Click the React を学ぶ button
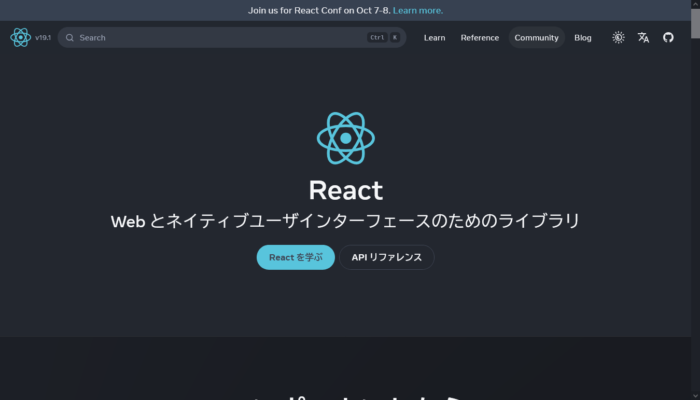The width and height of the screenshot is (700, 400). tap(296, 257)
